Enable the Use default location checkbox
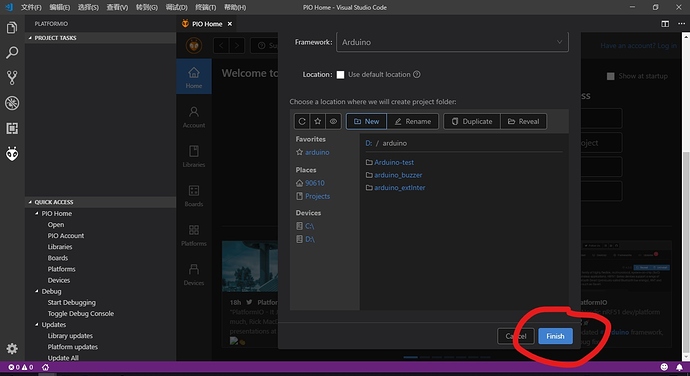 click(340, 75)
